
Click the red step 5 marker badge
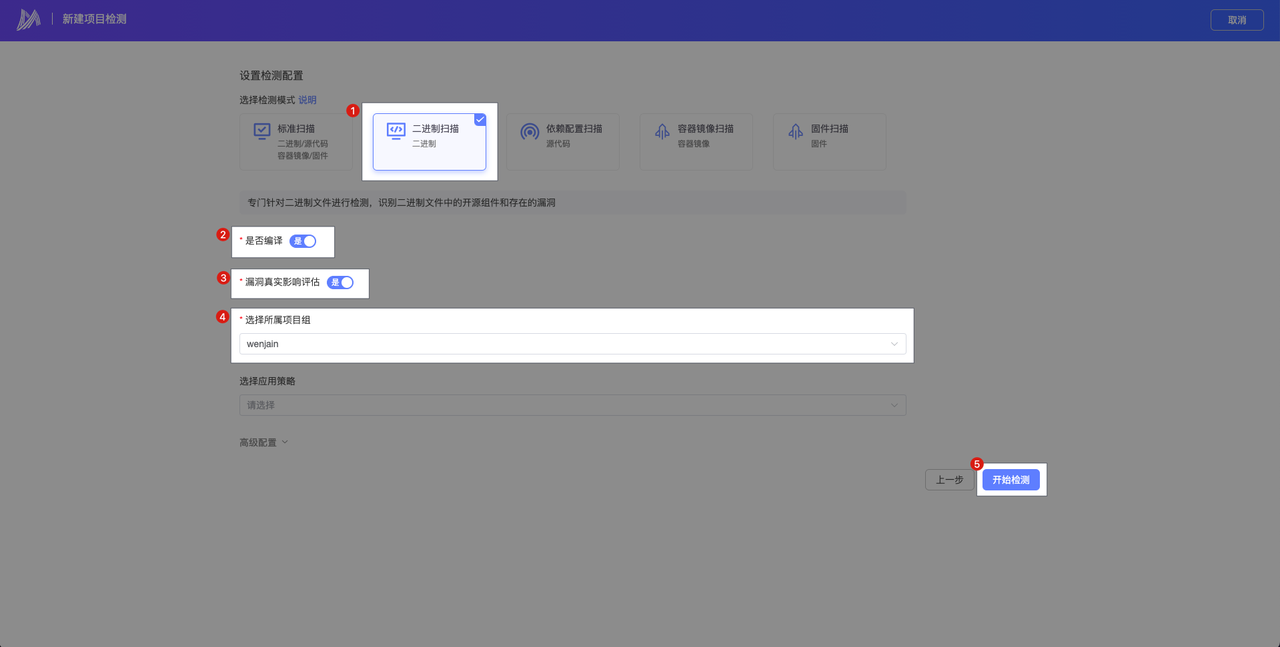[x=977, y=464]
